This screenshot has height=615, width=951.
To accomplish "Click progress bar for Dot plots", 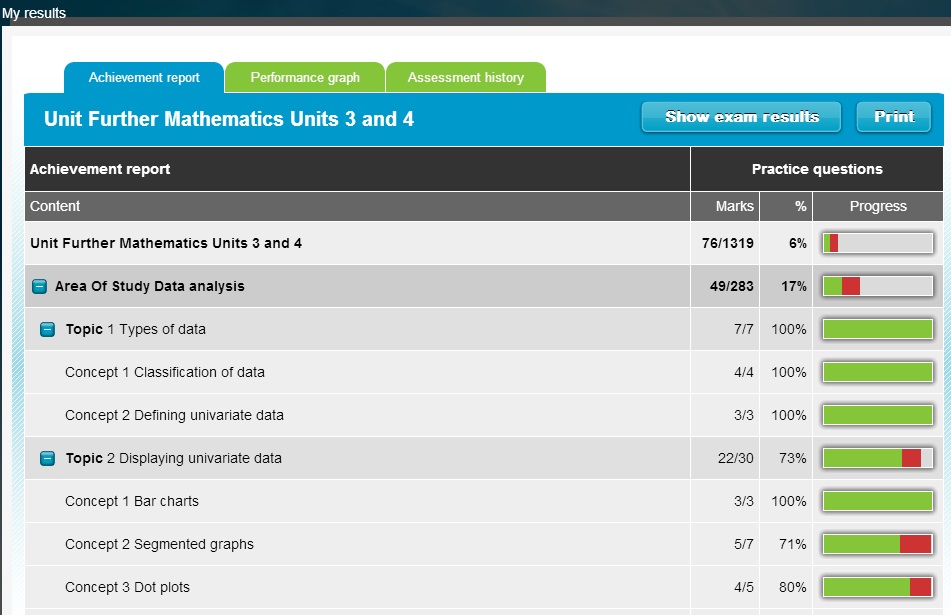I will 877,587.
